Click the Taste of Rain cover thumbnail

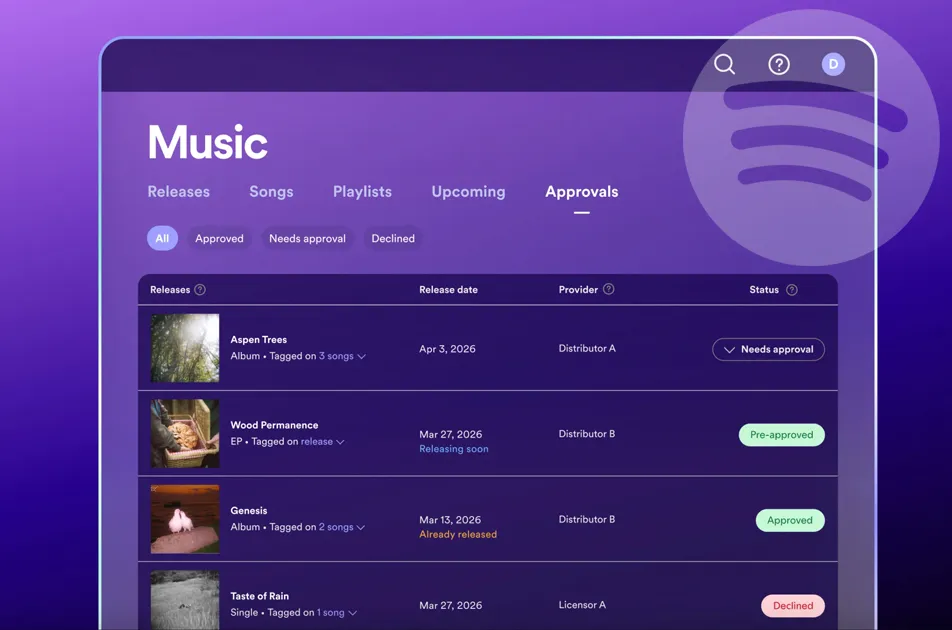pyautogui.click(x=185, y=600)
